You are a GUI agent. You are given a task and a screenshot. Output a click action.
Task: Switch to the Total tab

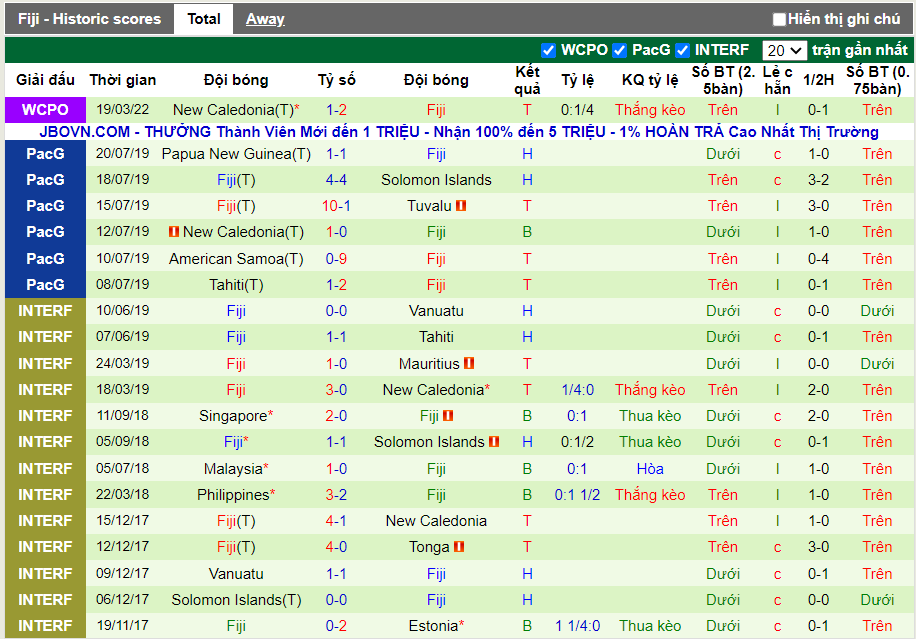pos(203,19)
